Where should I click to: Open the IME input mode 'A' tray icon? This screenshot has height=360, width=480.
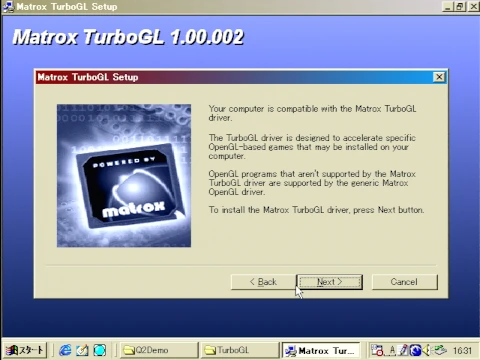[392, 350]
